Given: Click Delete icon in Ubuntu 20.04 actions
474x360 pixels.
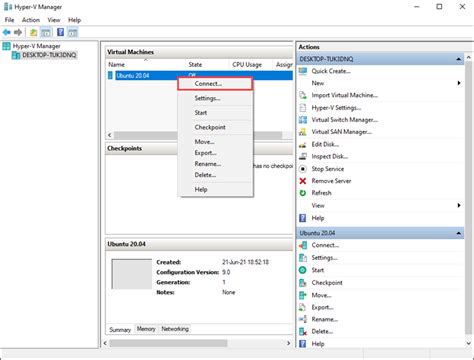Looking at the screenshot, I should tap(303, 331).
